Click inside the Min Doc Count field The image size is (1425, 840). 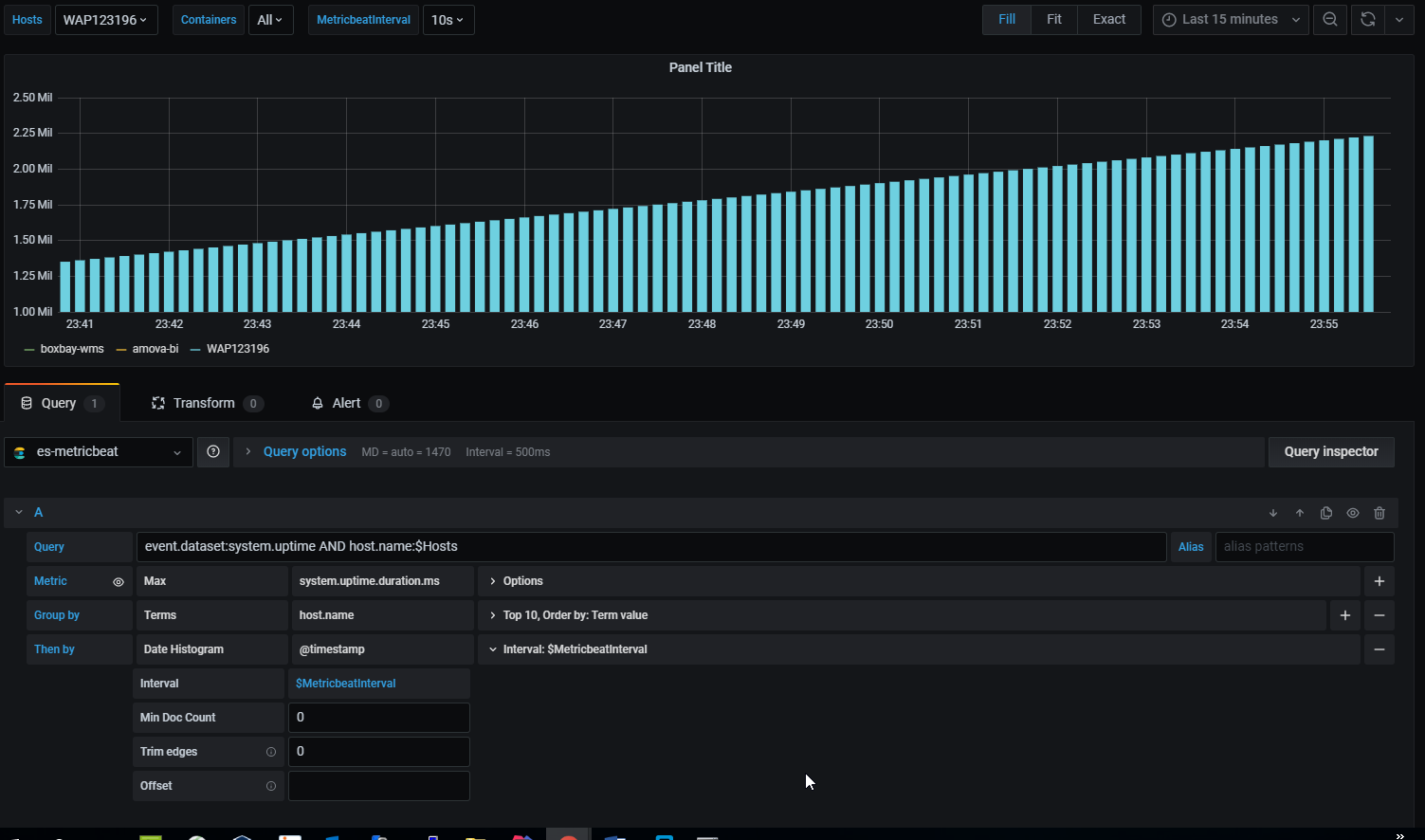378,717
